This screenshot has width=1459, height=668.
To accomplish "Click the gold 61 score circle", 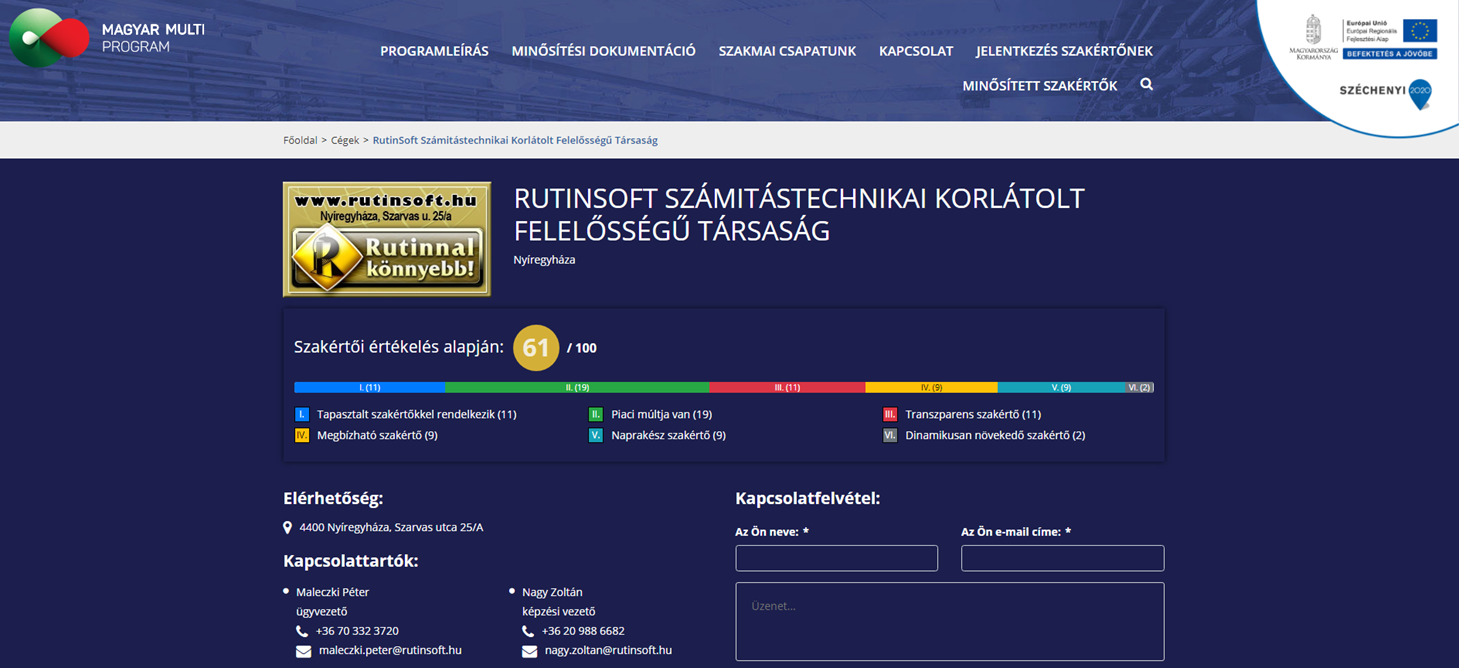I will click(536, 348).
